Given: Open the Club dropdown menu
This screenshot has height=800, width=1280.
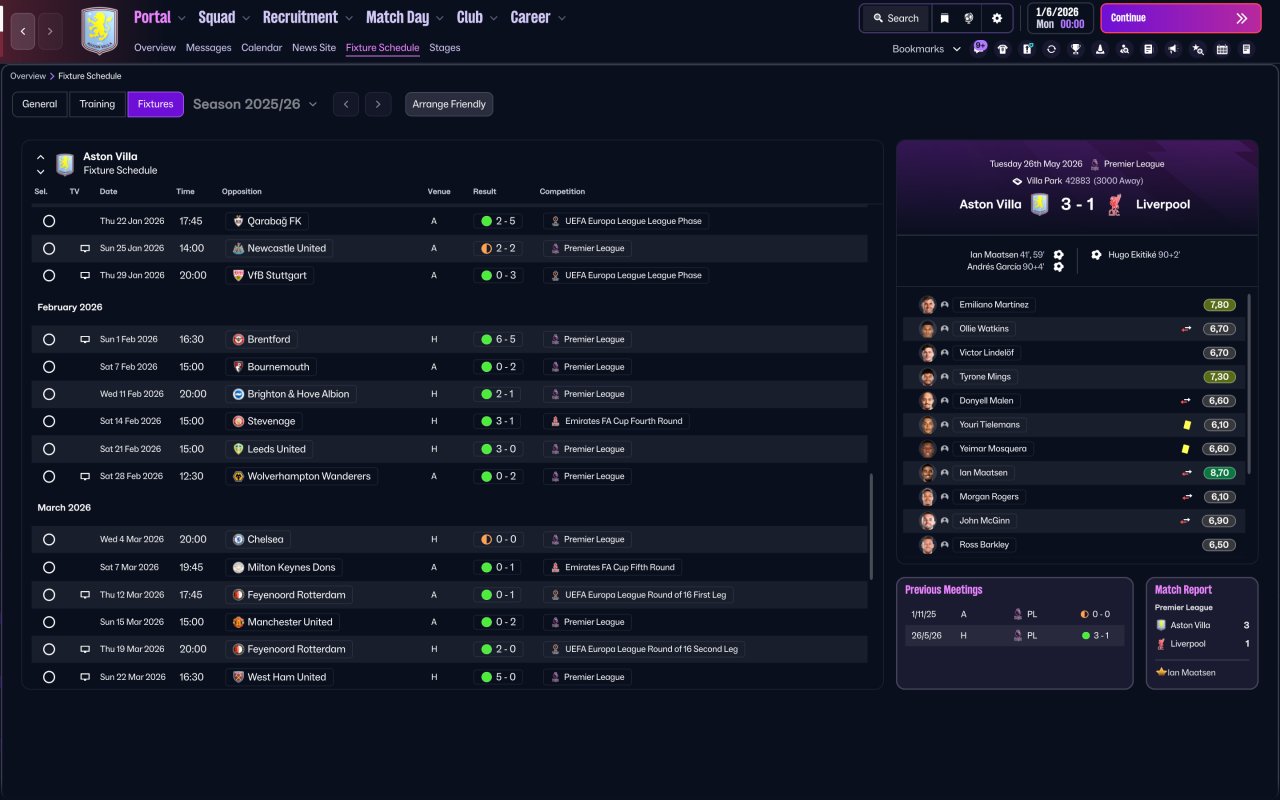Looking at the screenshot, I should (x=477, y=17).
